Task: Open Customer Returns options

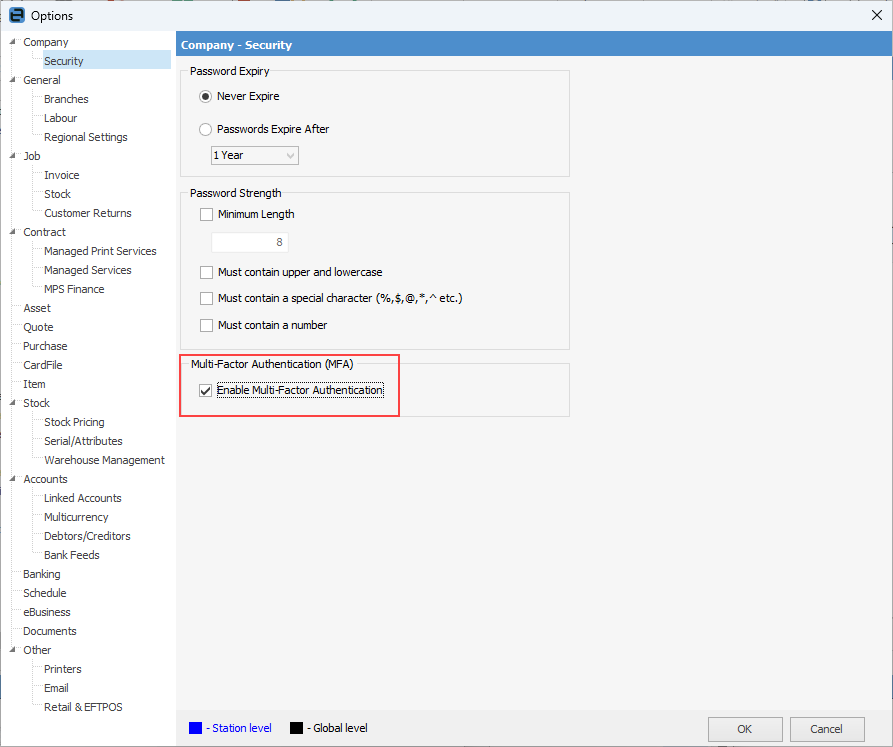Action: click(x=88, y=213)
